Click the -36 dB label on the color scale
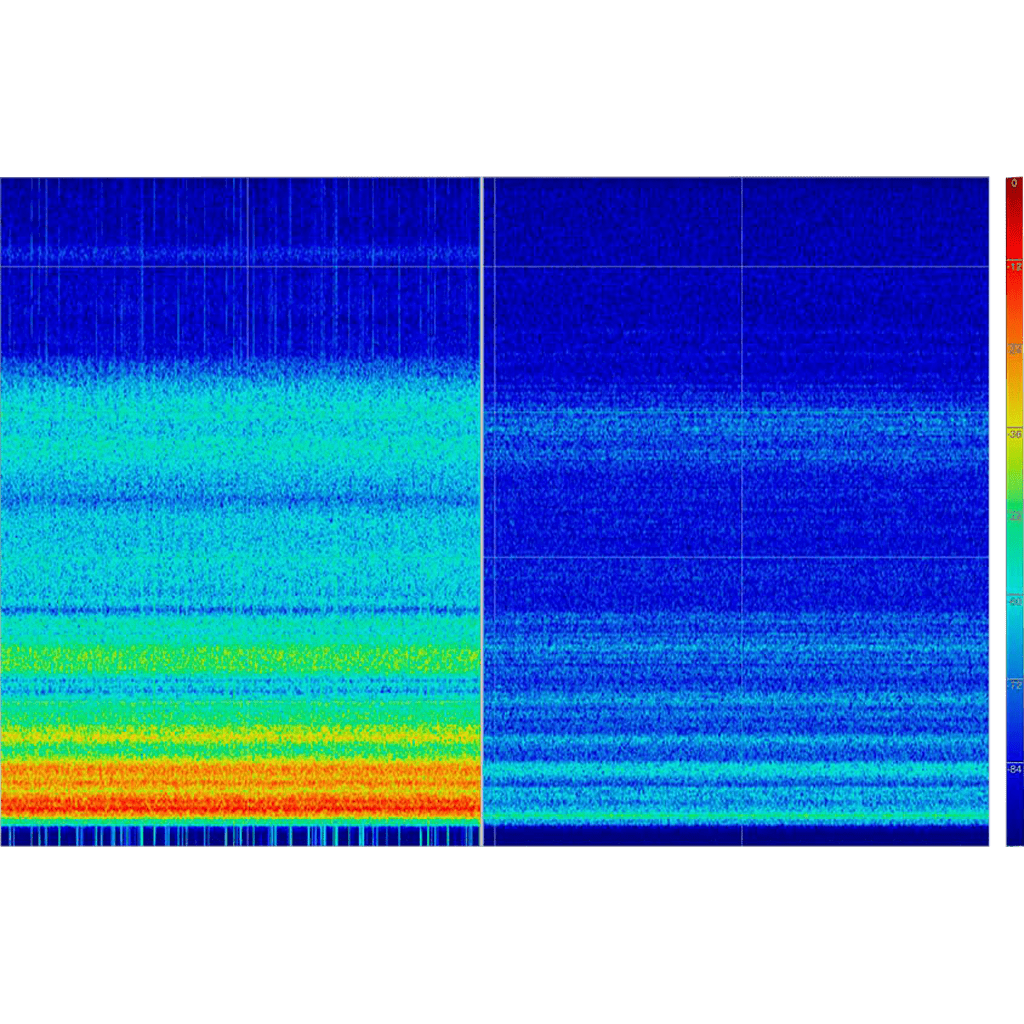Screen dimensions: 1024x1024 coord(1014,435)
